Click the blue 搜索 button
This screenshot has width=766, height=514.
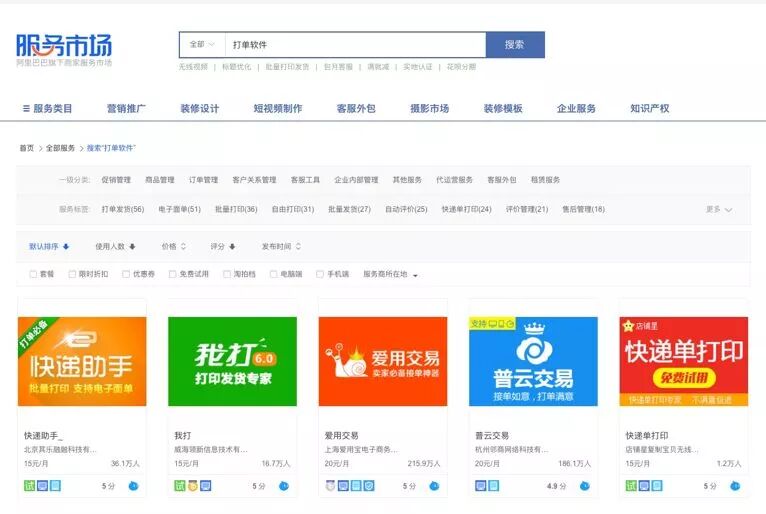click(x=515, y=44)
